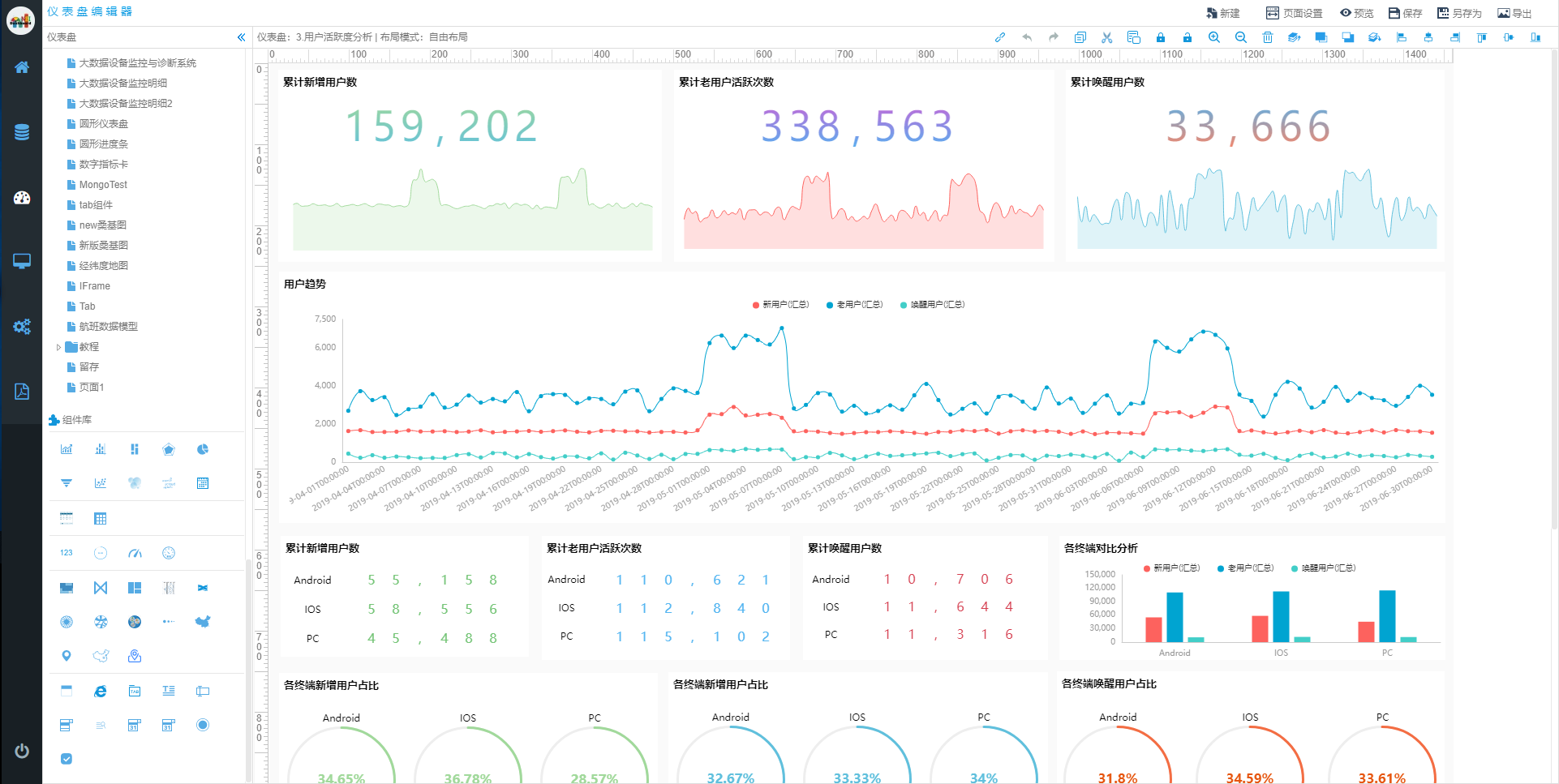This screenshot has height=784, width=1559.
Task: Toggle 老用户(汇总) legend in 各终端对比分析
Action: [x=1246, y=568]
